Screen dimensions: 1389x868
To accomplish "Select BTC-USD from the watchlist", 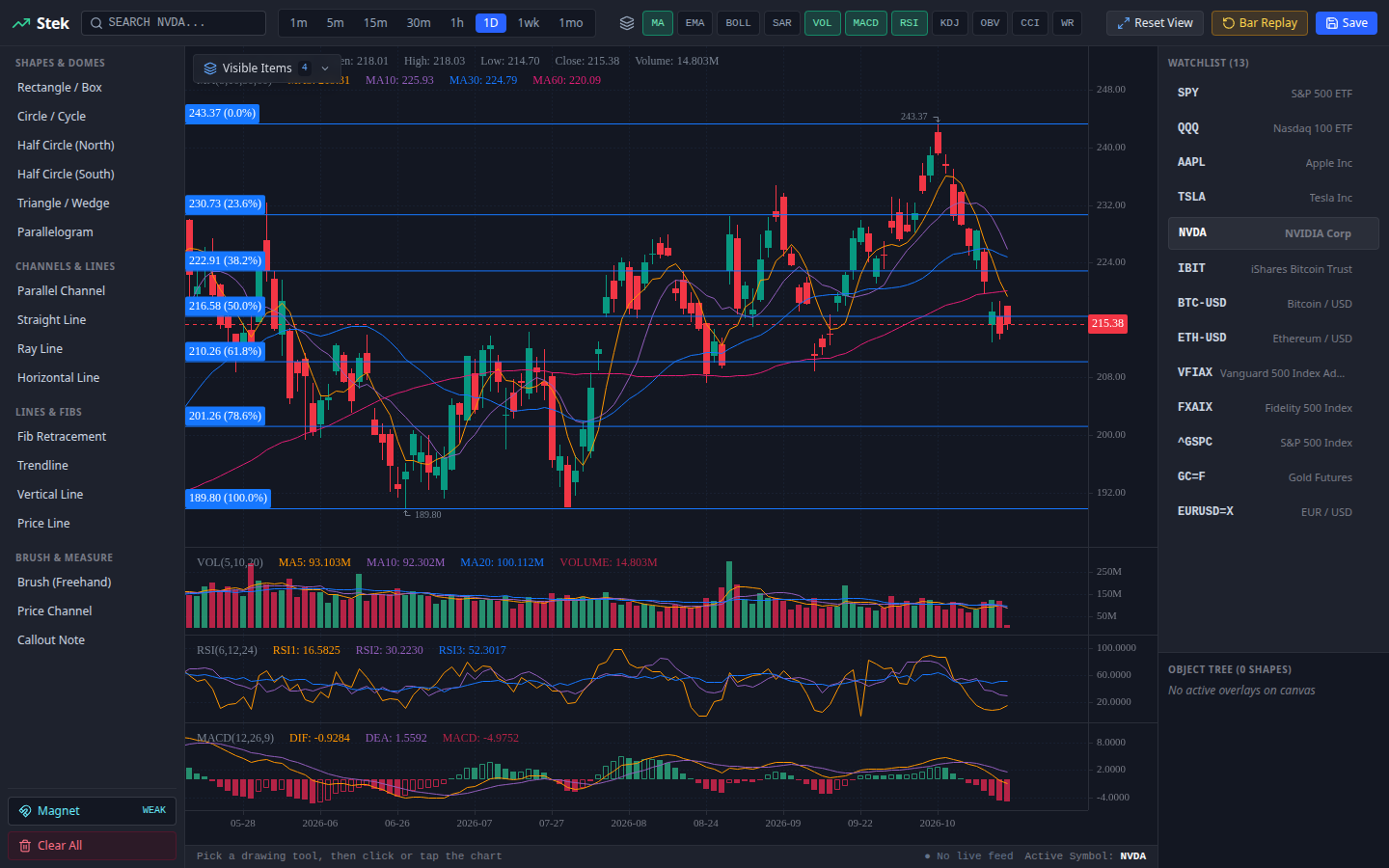I will click(x=1272, y=304).
